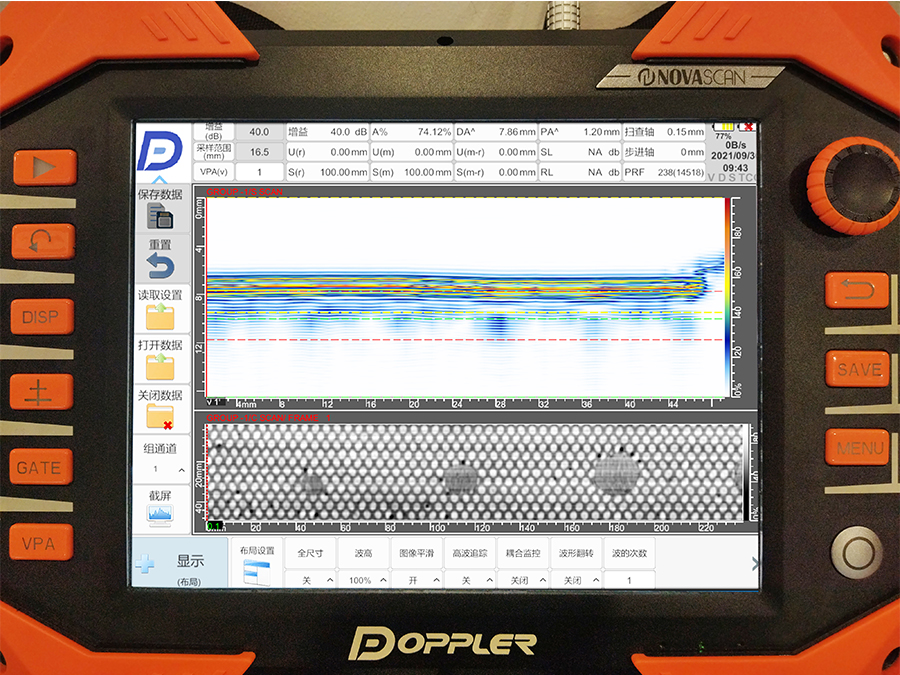Open 布局设置 layout settings icon
Viewport: 900px width, 675px height.
point(257,573)
